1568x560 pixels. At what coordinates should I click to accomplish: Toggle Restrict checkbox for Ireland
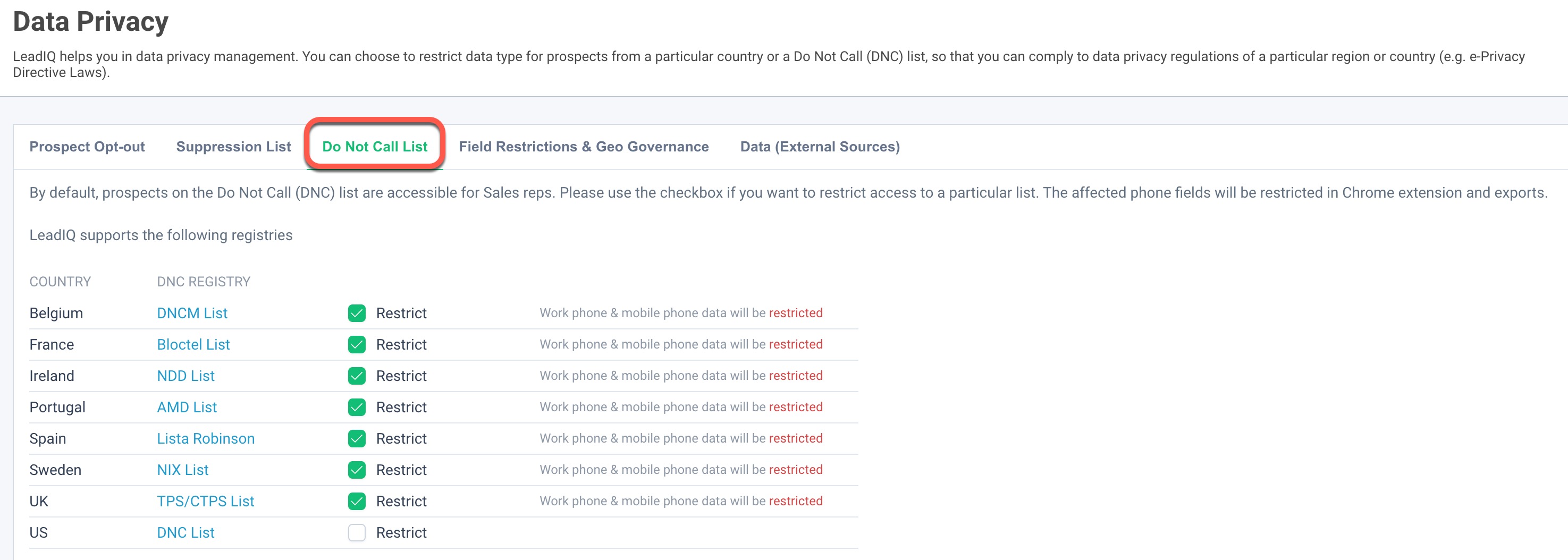[x=357, y=376]
